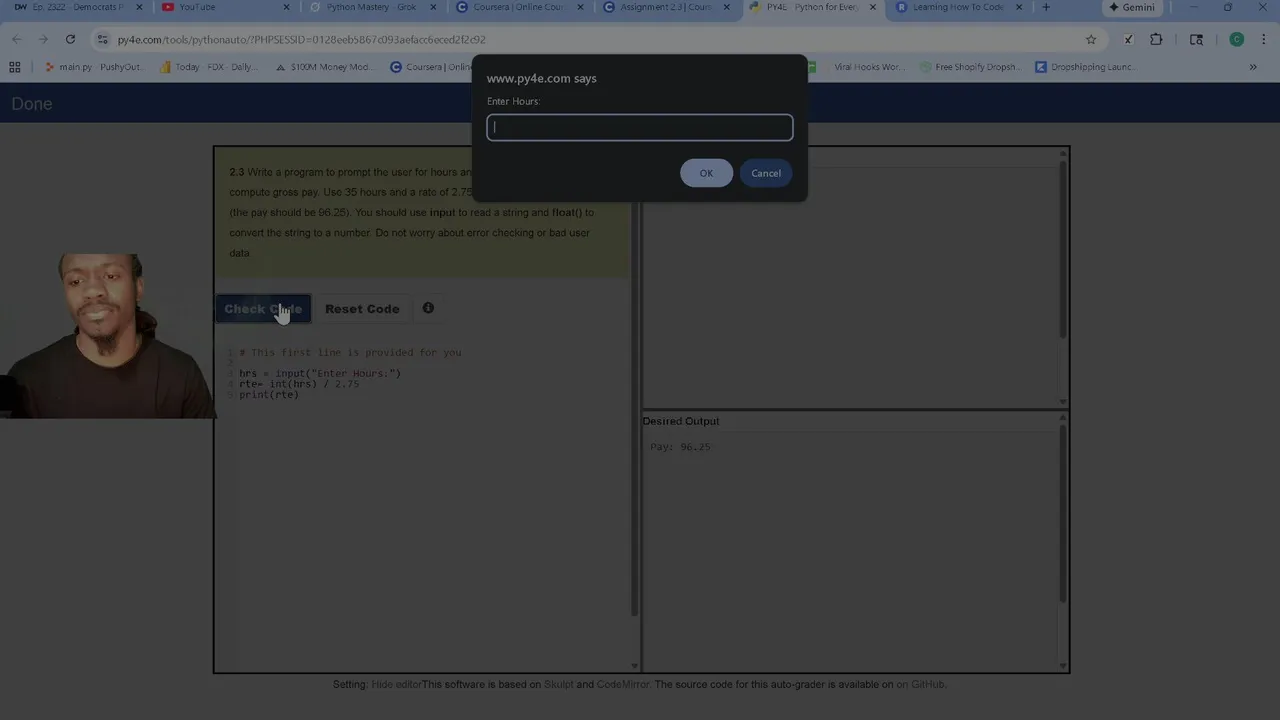Open the main.py bookmark

click(93, 67)
